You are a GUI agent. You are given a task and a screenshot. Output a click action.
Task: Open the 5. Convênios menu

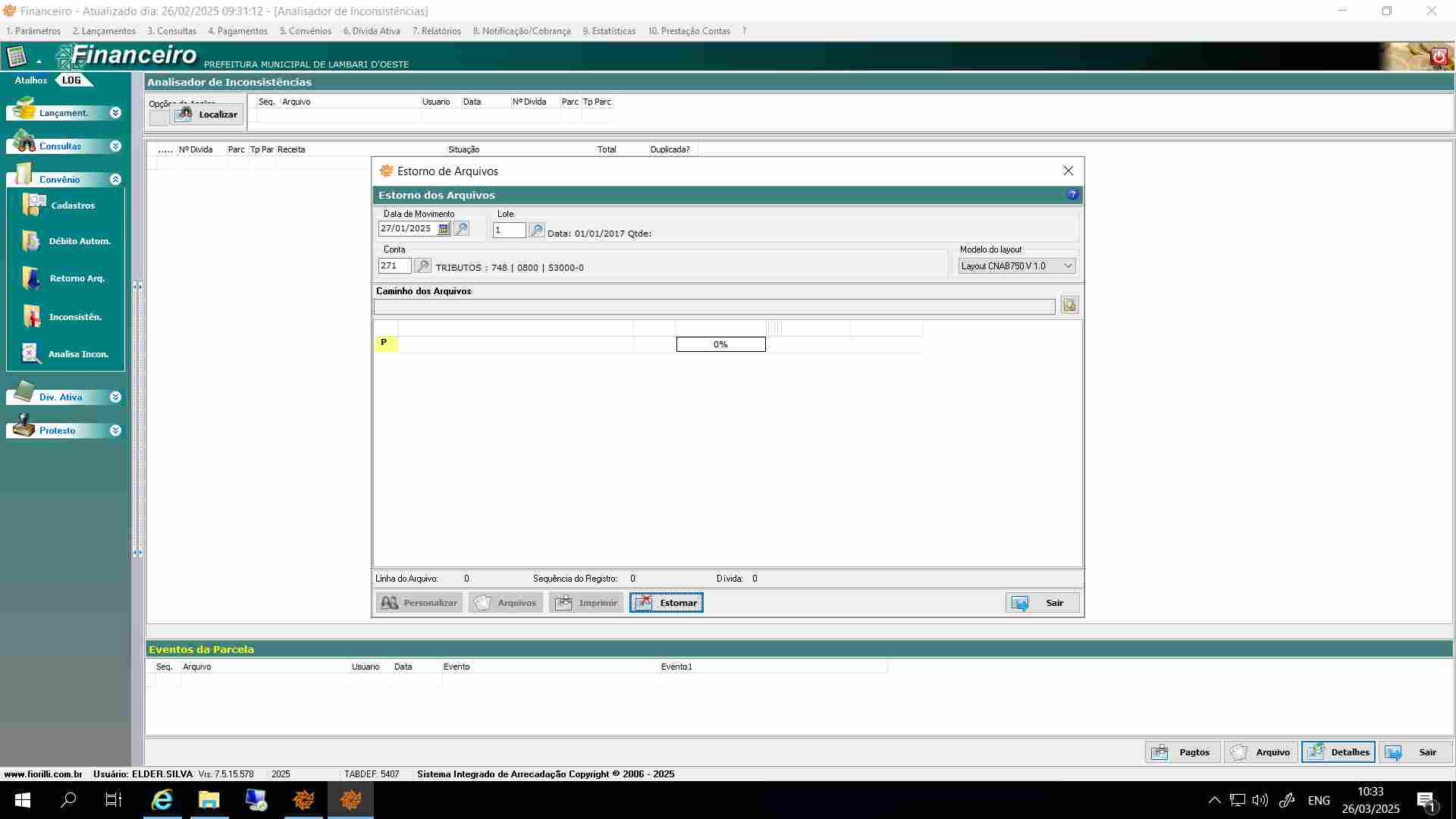pyautogui.click(x=305, y=31)
